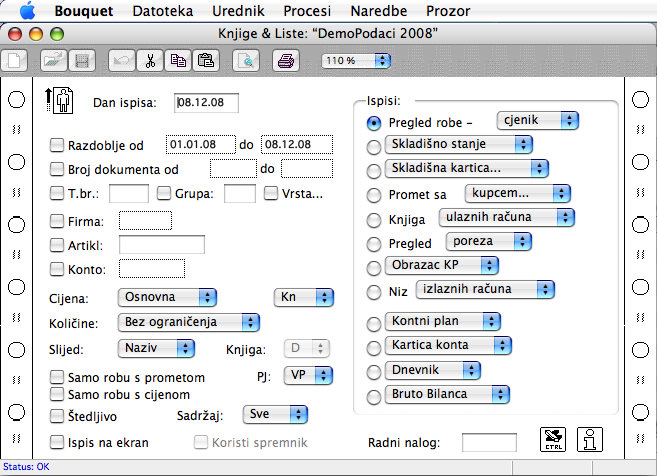The height and width of the screenshot is (476, 657).
Task: Click the New document toolbar icon
Action: [x=14, y=61]
